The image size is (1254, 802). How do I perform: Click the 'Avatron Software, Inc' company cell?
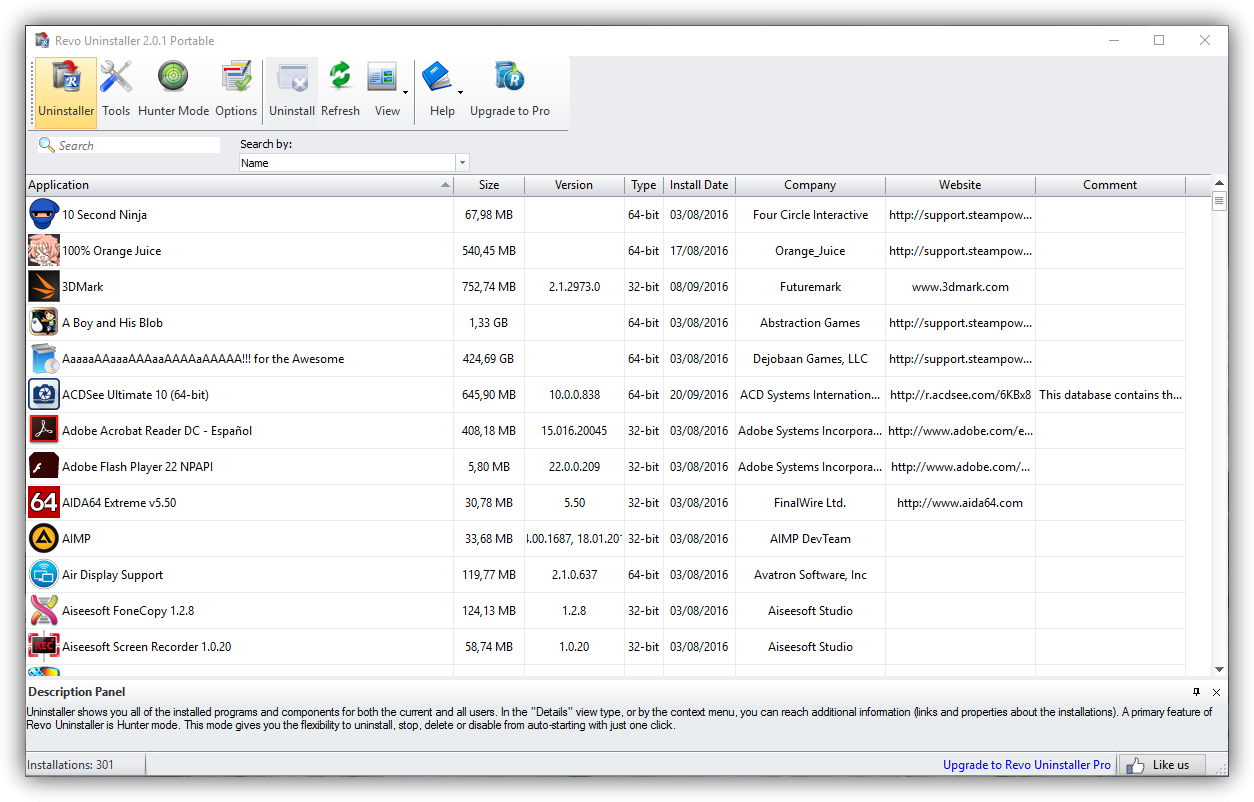[x=810, y=575]
